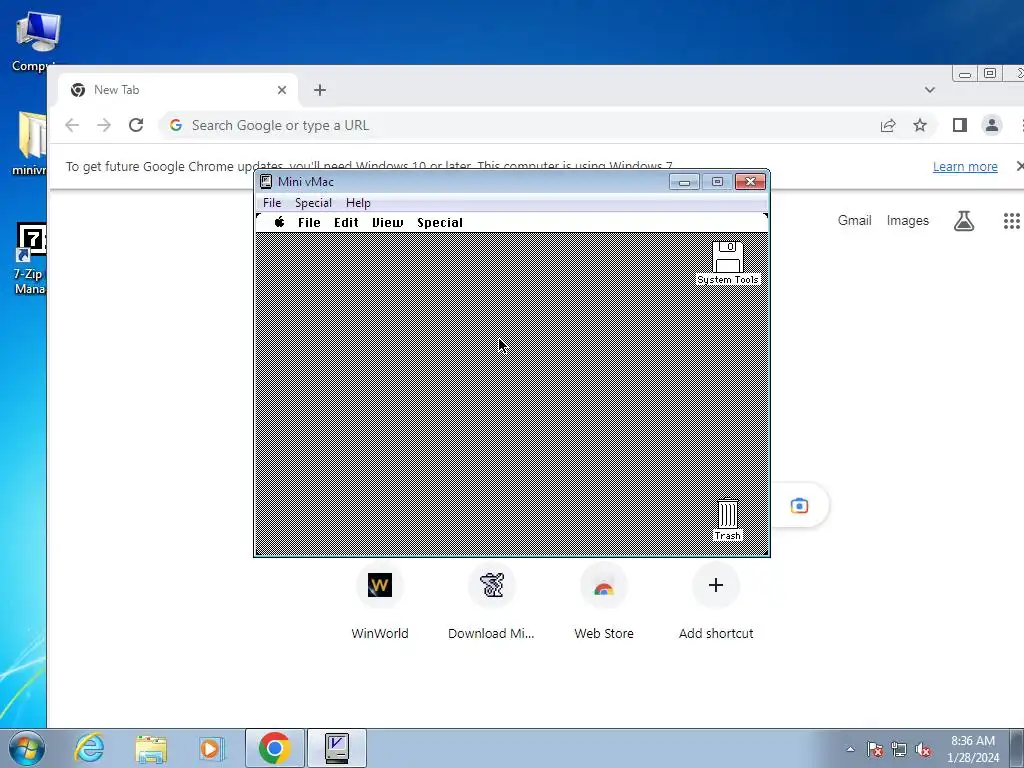The image size is (1024, 768).
Task: Open Search Labs flask icon
Action: click(x=963, y=221)
